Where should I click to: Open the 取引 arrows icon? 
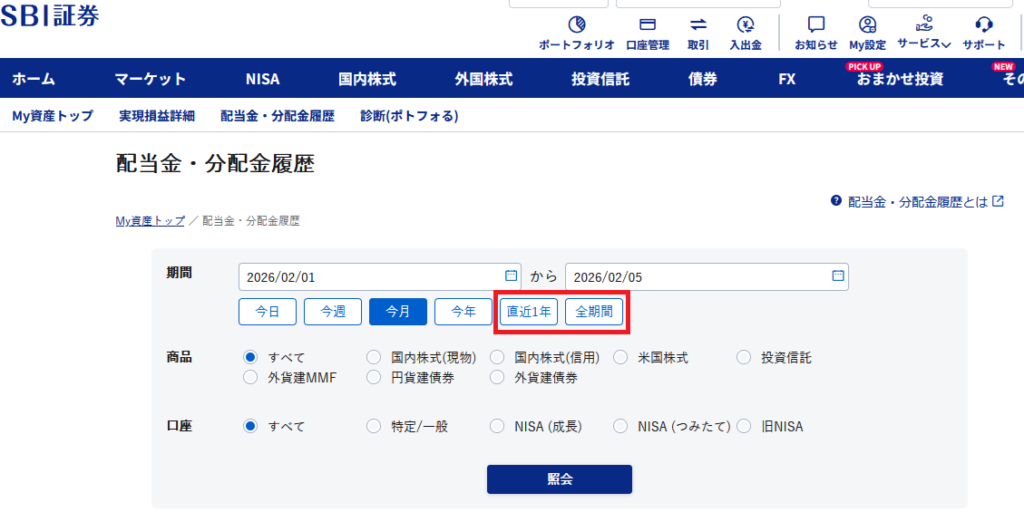click(x=698, y=25)
